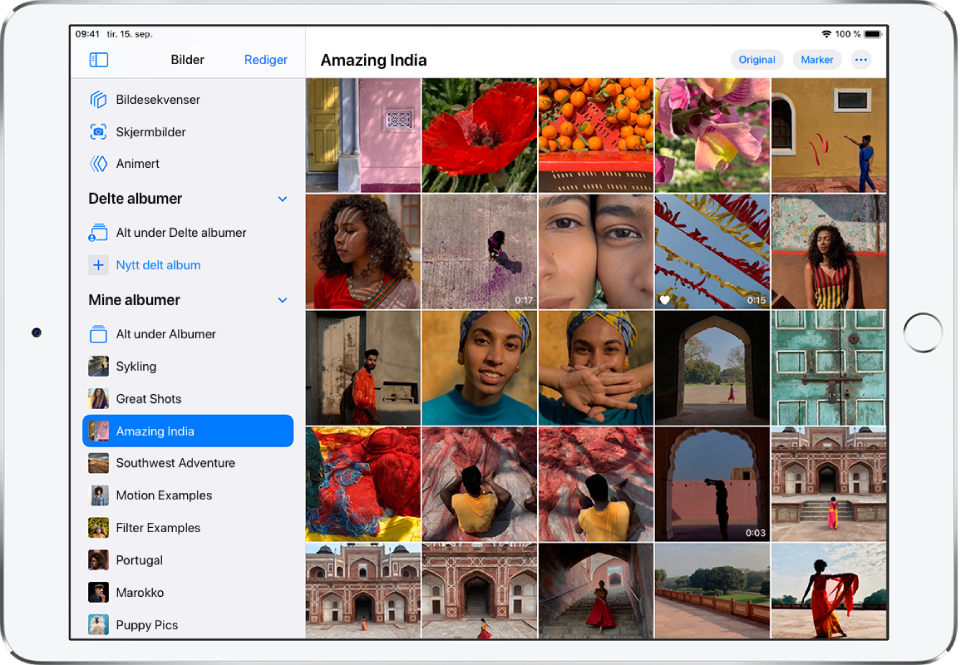Toggle the Original filter view
The width and height of the screenshot is (963, 665).
tap(756, 59)
